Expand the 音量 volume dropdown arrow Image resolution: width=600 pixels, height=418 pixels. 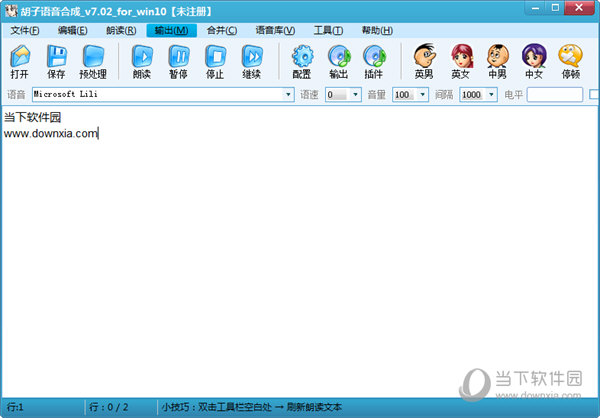tap(422, 95)
